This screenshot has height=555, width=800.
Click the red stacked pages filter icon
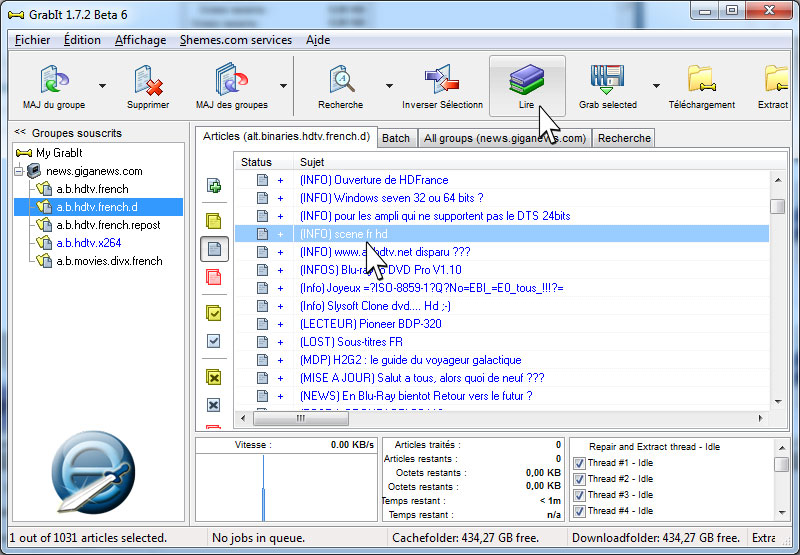tap(214, 277)
